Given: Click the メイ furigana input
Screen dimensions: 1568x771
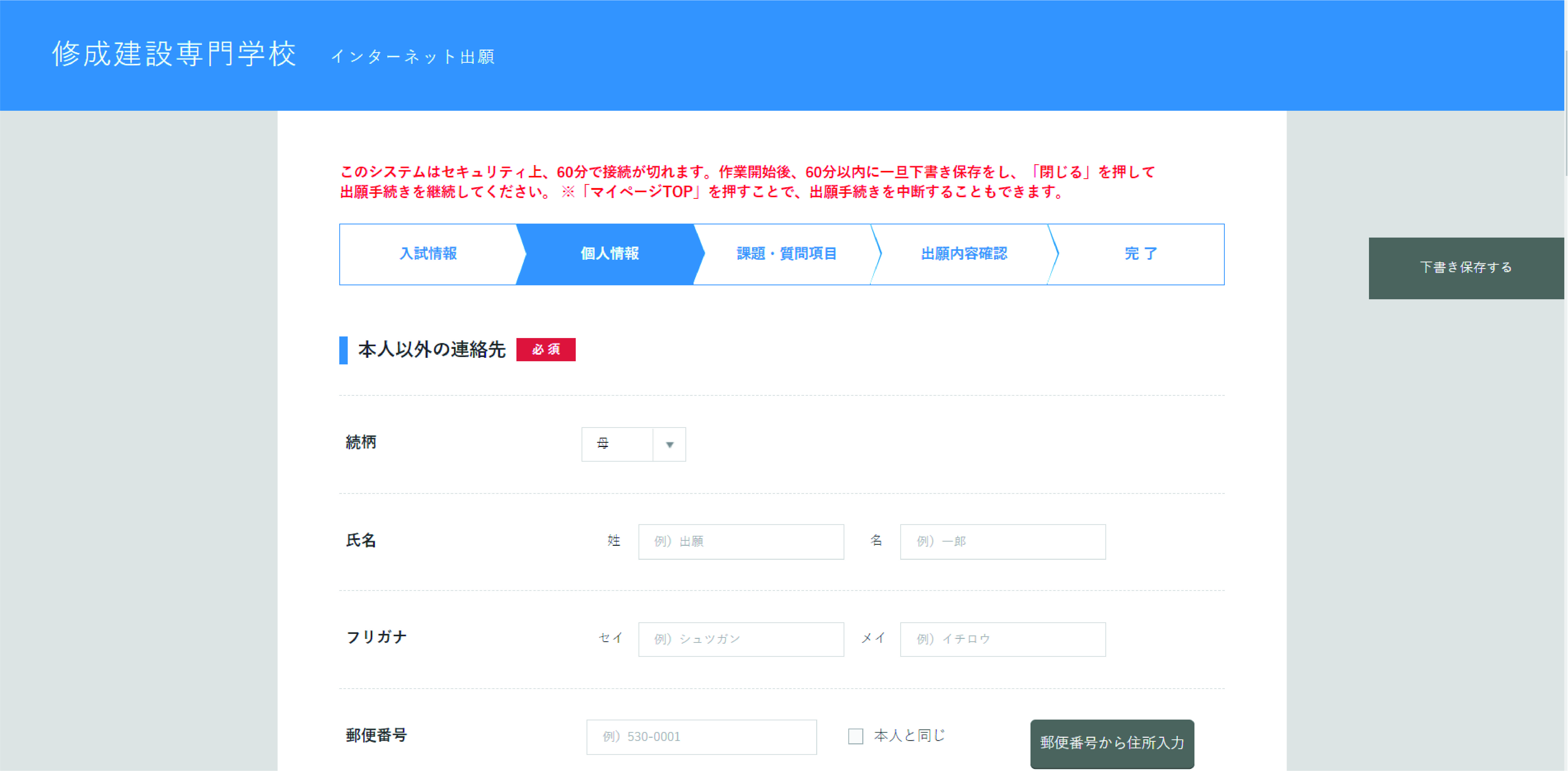Looking at the screenshot, I should pos(1002,639).
